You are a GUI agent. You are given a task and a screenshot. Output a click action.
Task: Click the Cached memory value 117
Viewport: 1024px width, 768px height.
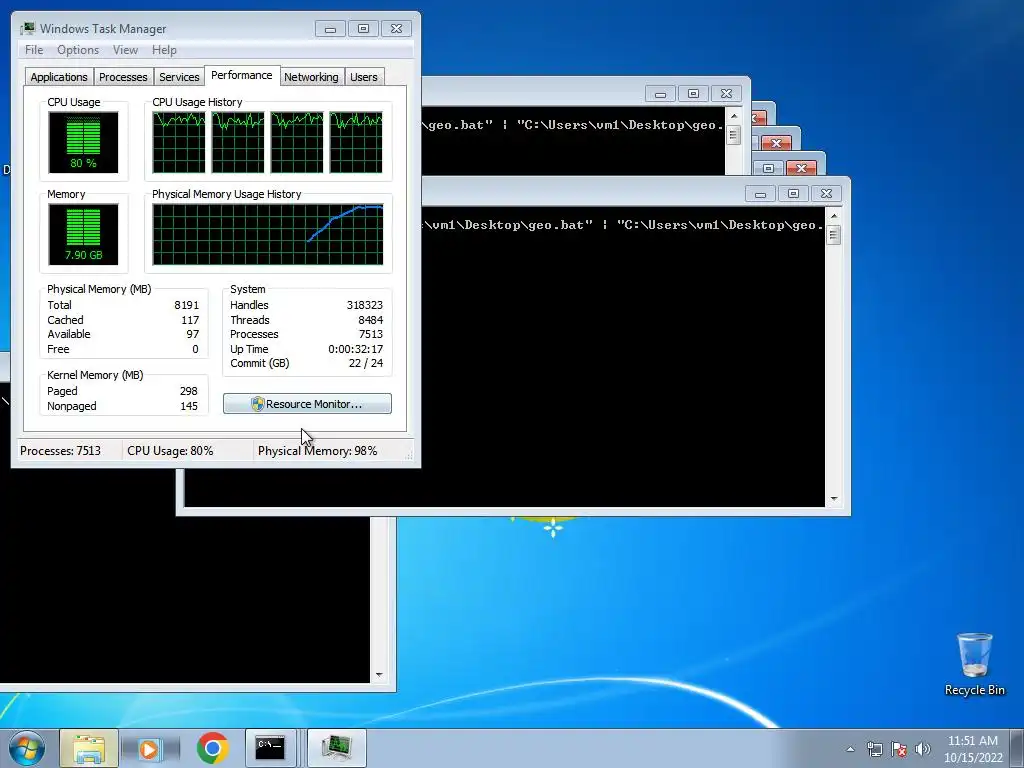pyautogui.click(x=190, y=320)
